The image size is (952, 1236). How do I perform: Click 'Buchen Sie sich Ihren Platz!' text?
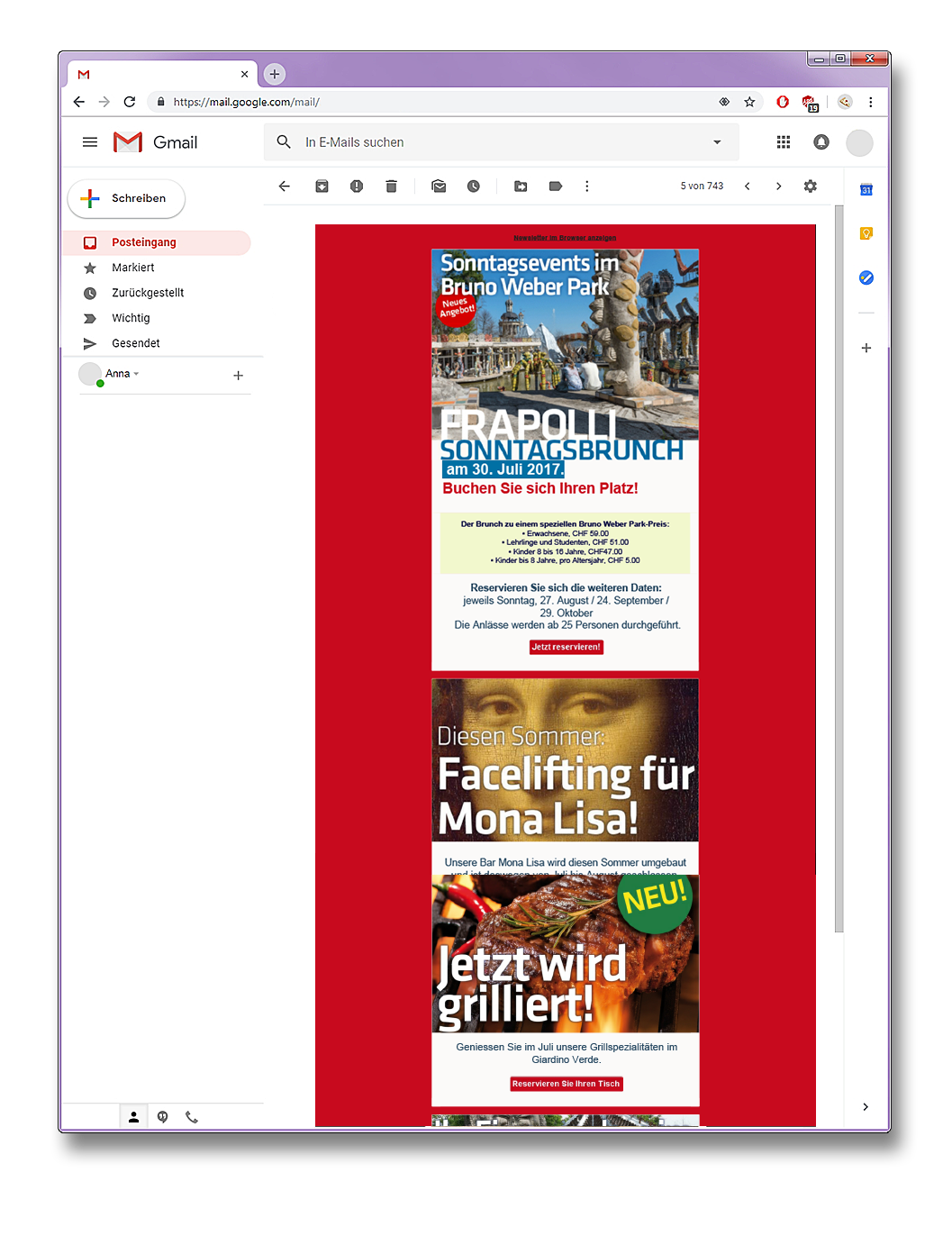tap(540, 488)
